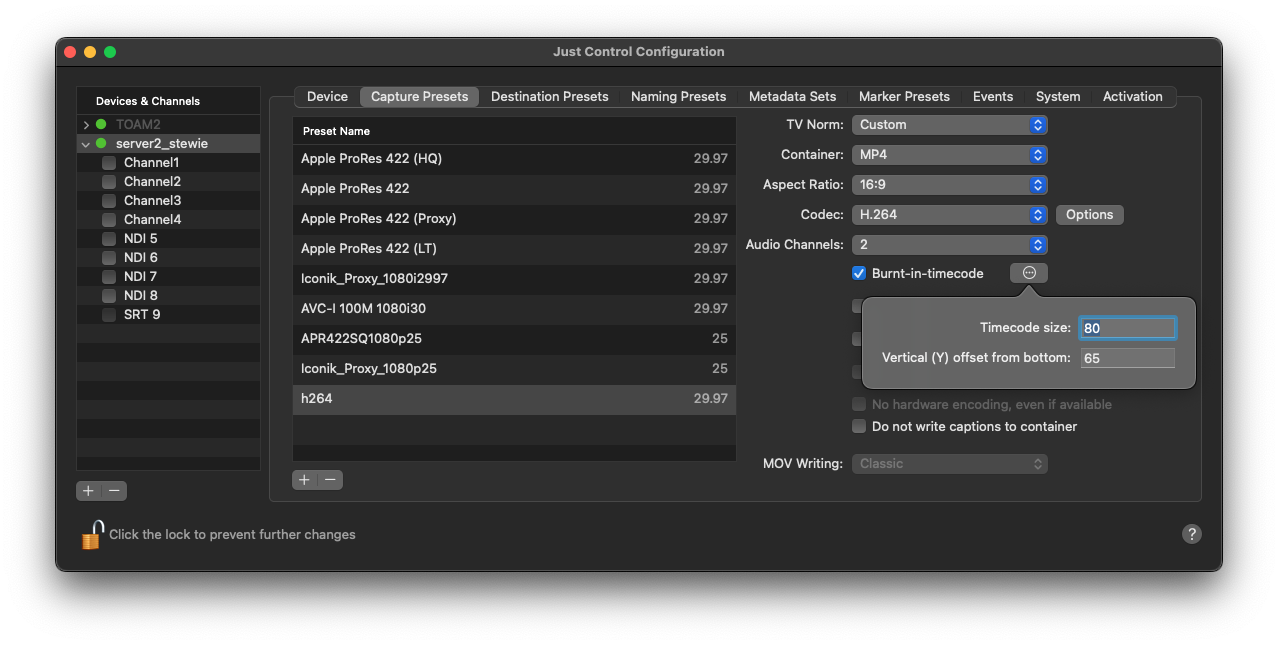Image resolution: width=1278 pixels, height=645 pixels.
Task: Click the green status dot of TOAM2
Action: (x=101, y=125)
